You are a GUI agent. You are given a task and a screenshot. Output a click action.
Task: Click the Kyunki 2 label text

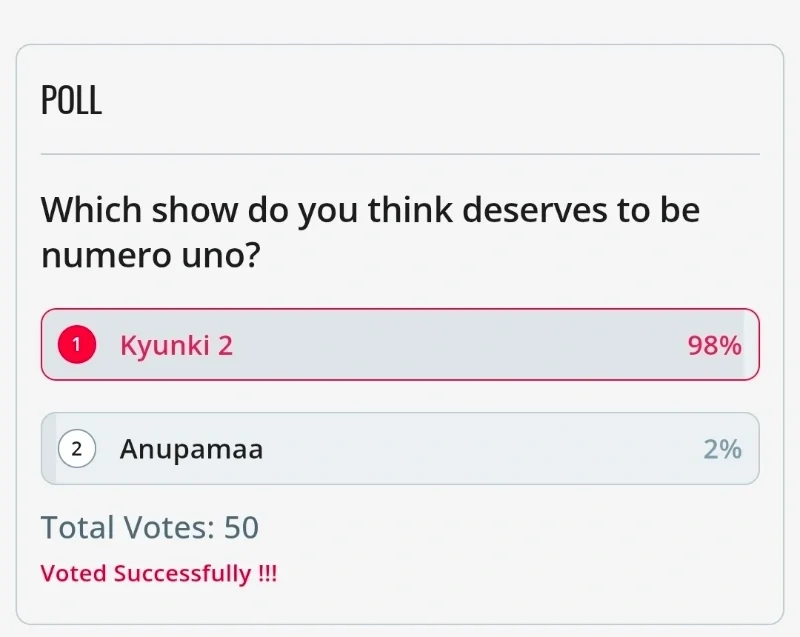(176, 345)
